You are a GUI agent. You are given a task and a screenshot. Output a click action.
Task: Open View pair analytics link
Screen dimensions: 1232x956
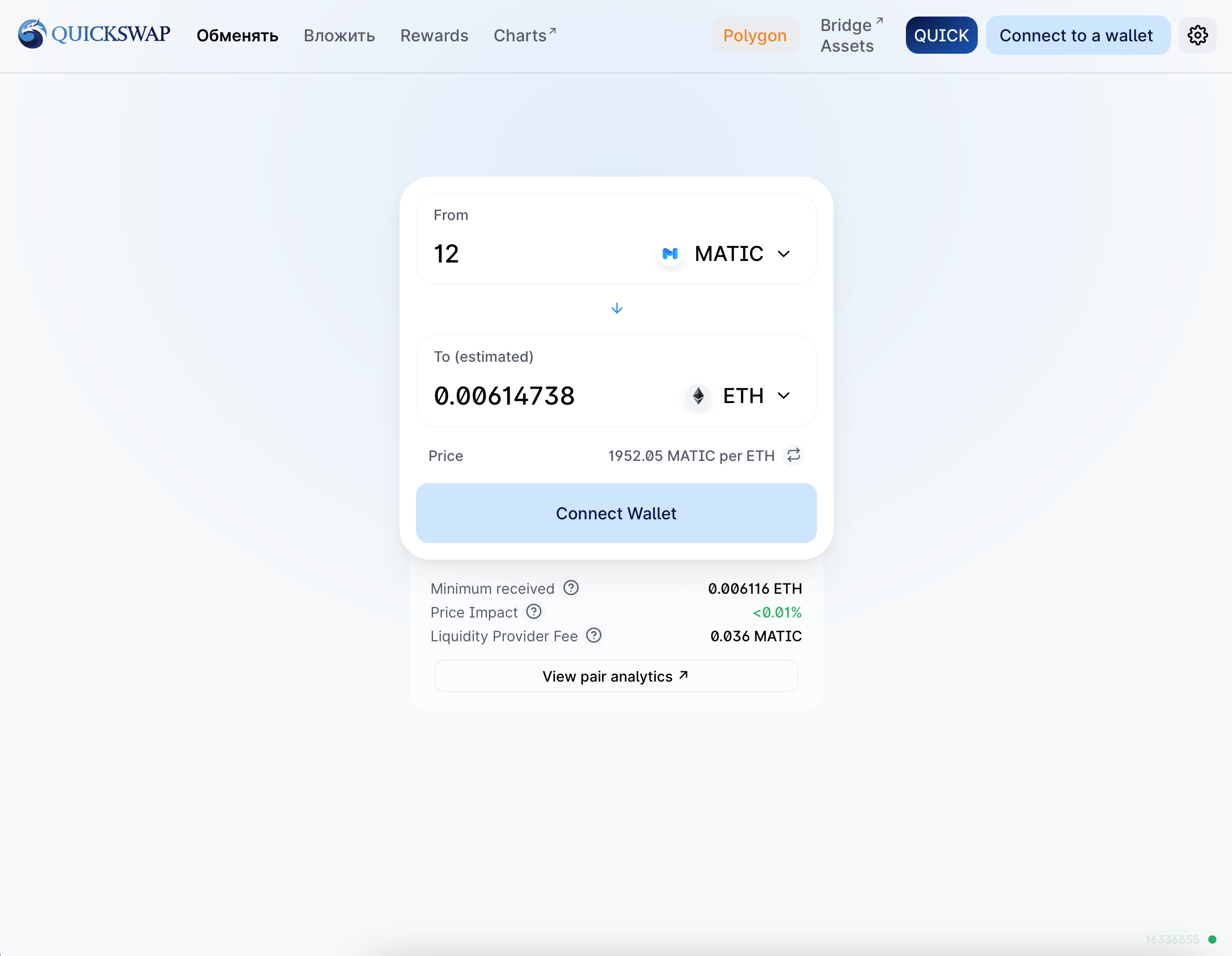(616, 676)
